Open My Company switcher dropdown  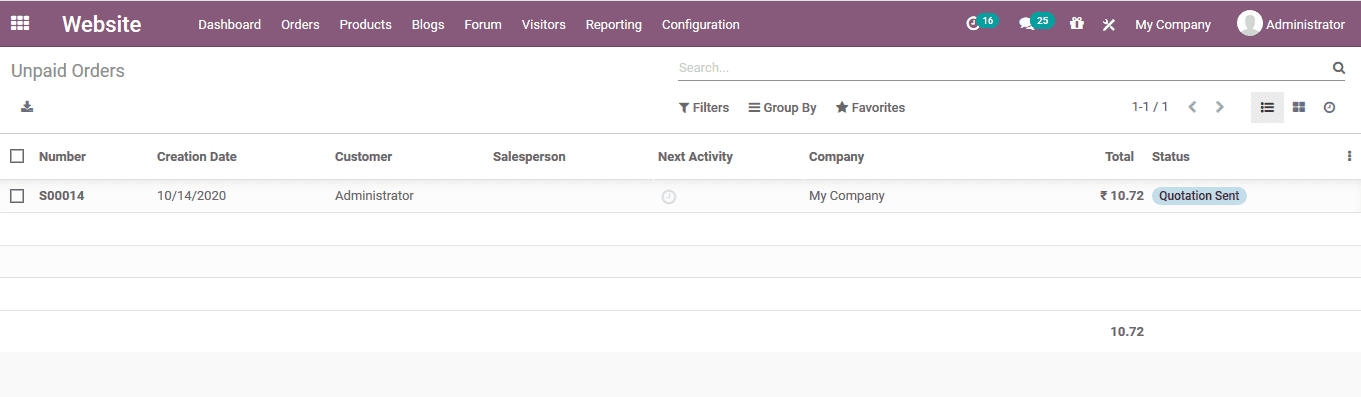click(x=1172, y=24)
